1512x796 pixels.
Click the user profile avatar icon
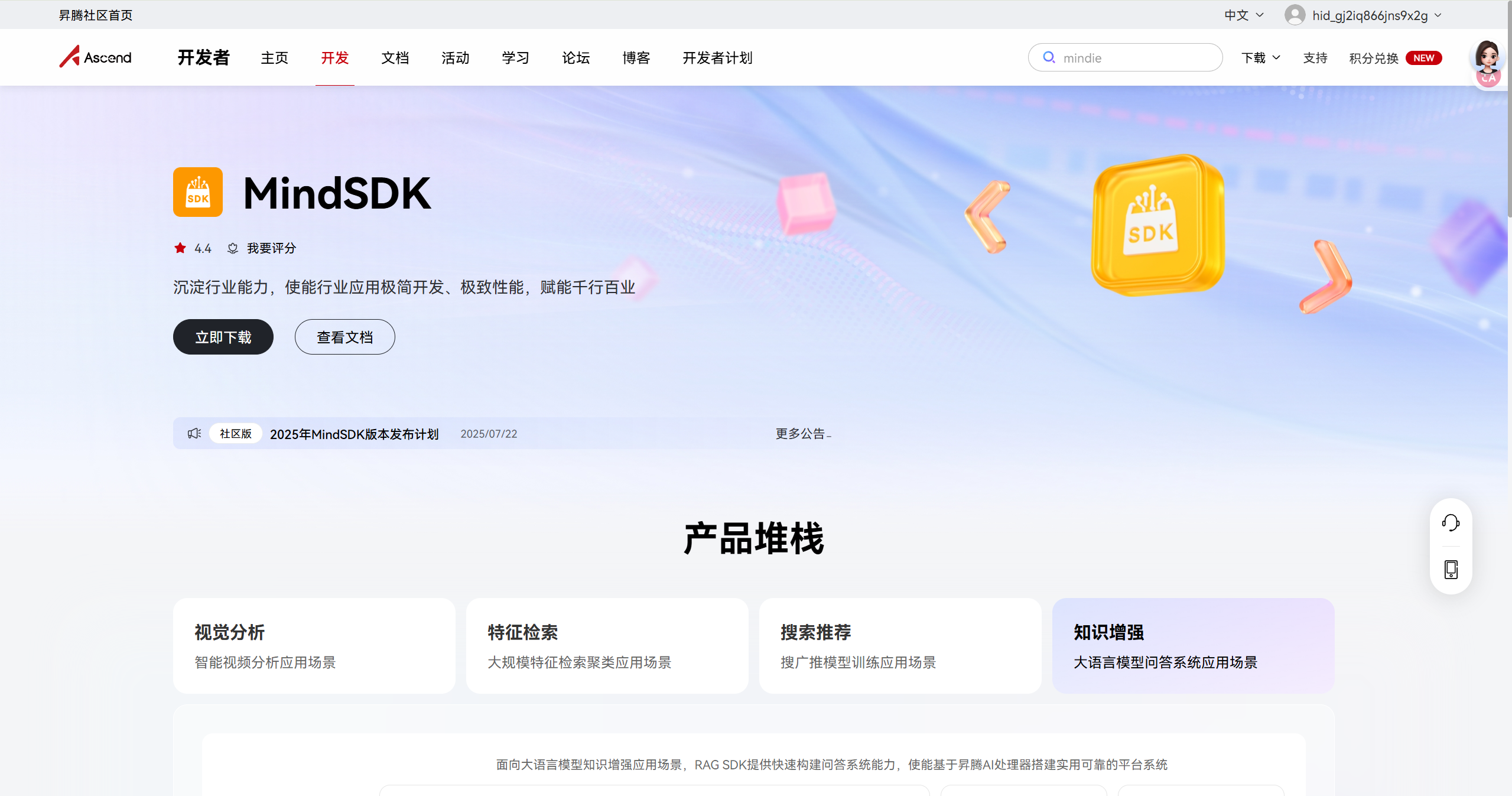pos(1295,15)
